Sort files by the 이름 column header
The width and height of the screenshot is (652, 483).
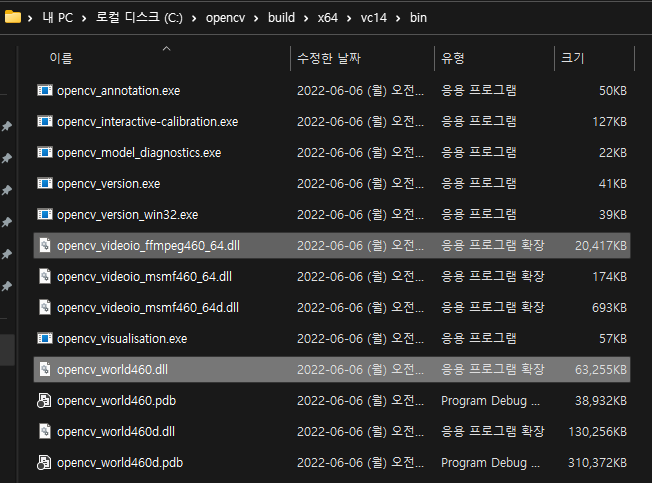click(x=62, y=58)
